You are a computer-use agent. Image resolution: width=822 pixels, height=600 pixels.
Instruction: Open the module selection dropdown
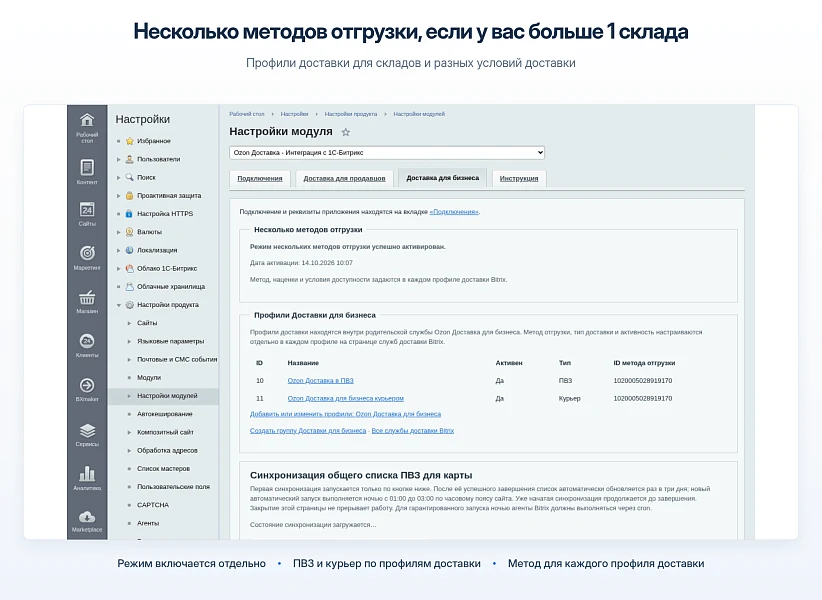(x=387, y=152)
